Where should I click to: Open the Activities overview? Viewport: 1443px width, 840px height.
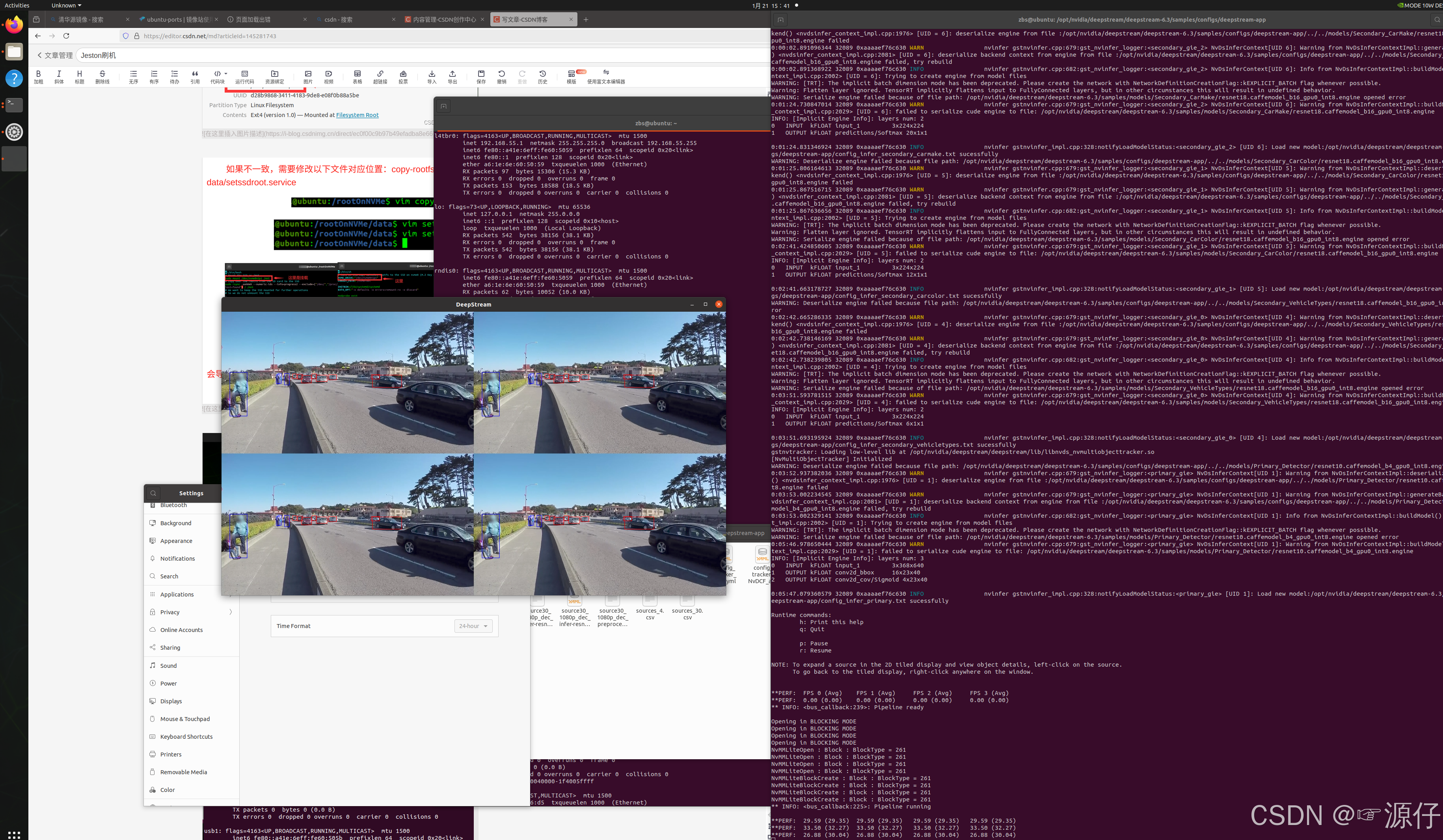tap(17, 5)
